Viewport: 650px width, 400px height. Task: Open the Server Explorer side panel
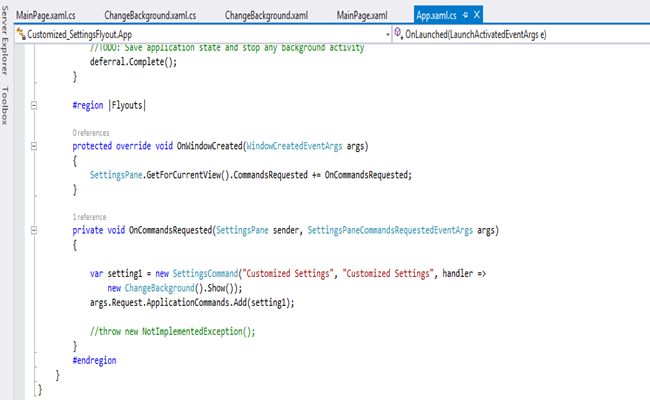point(5,41)
